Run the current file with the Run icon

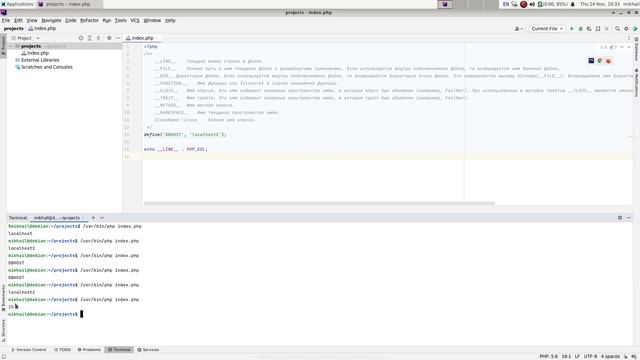(x=571, y=29)
